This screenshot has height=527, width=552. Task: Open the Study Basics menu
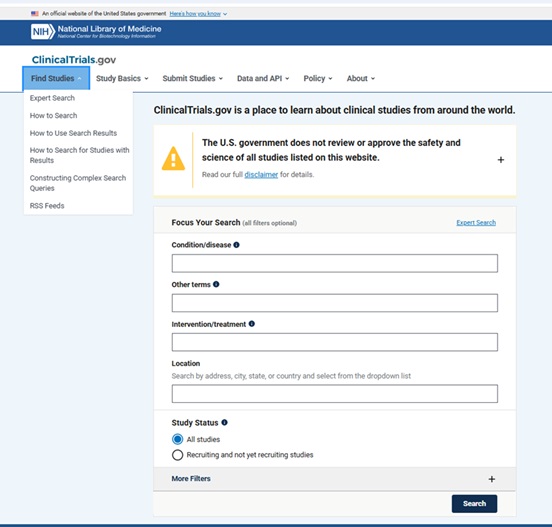[122, 78]
